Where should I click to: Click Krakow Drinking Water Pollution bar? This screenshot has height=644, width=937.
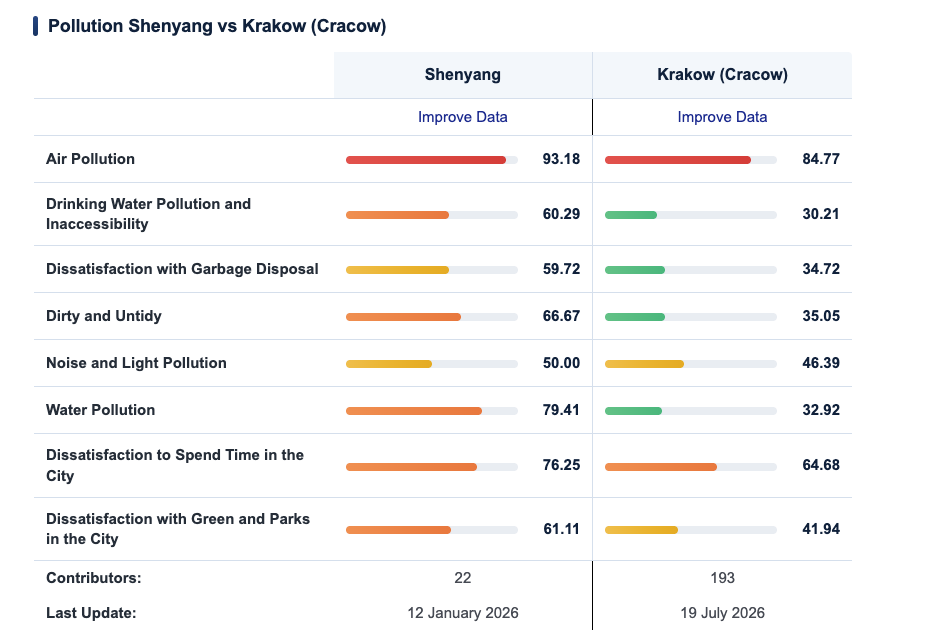click(691, 215)
